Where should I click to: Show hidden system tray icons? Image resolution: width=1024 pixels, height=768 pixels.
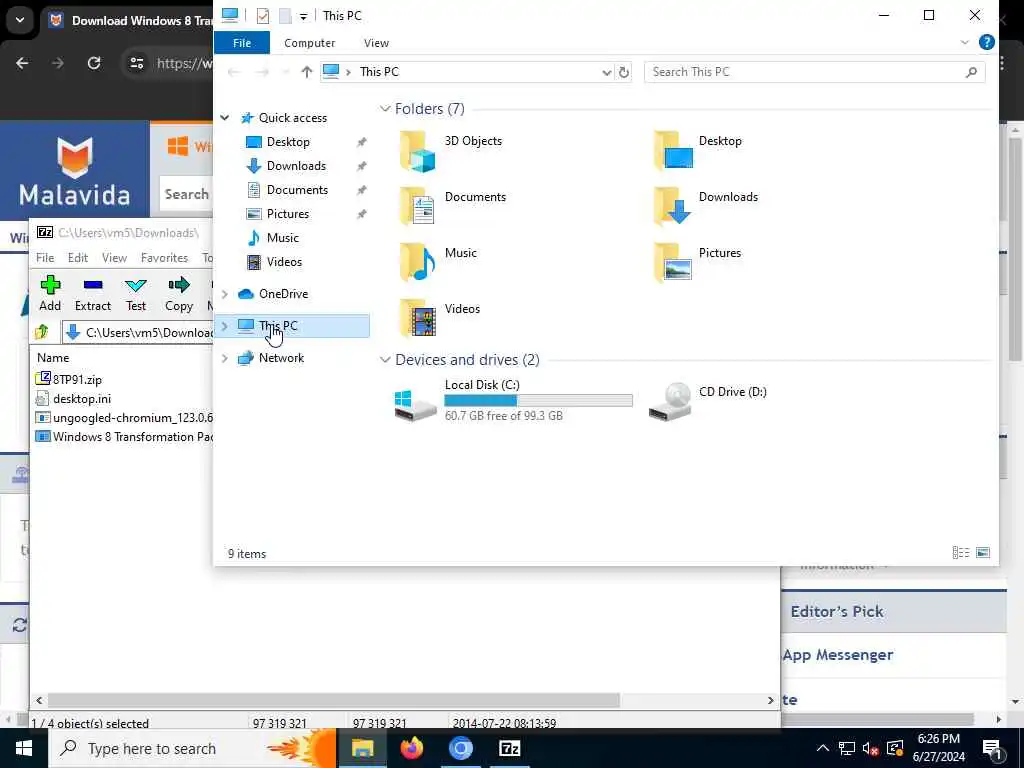point(823,748)
